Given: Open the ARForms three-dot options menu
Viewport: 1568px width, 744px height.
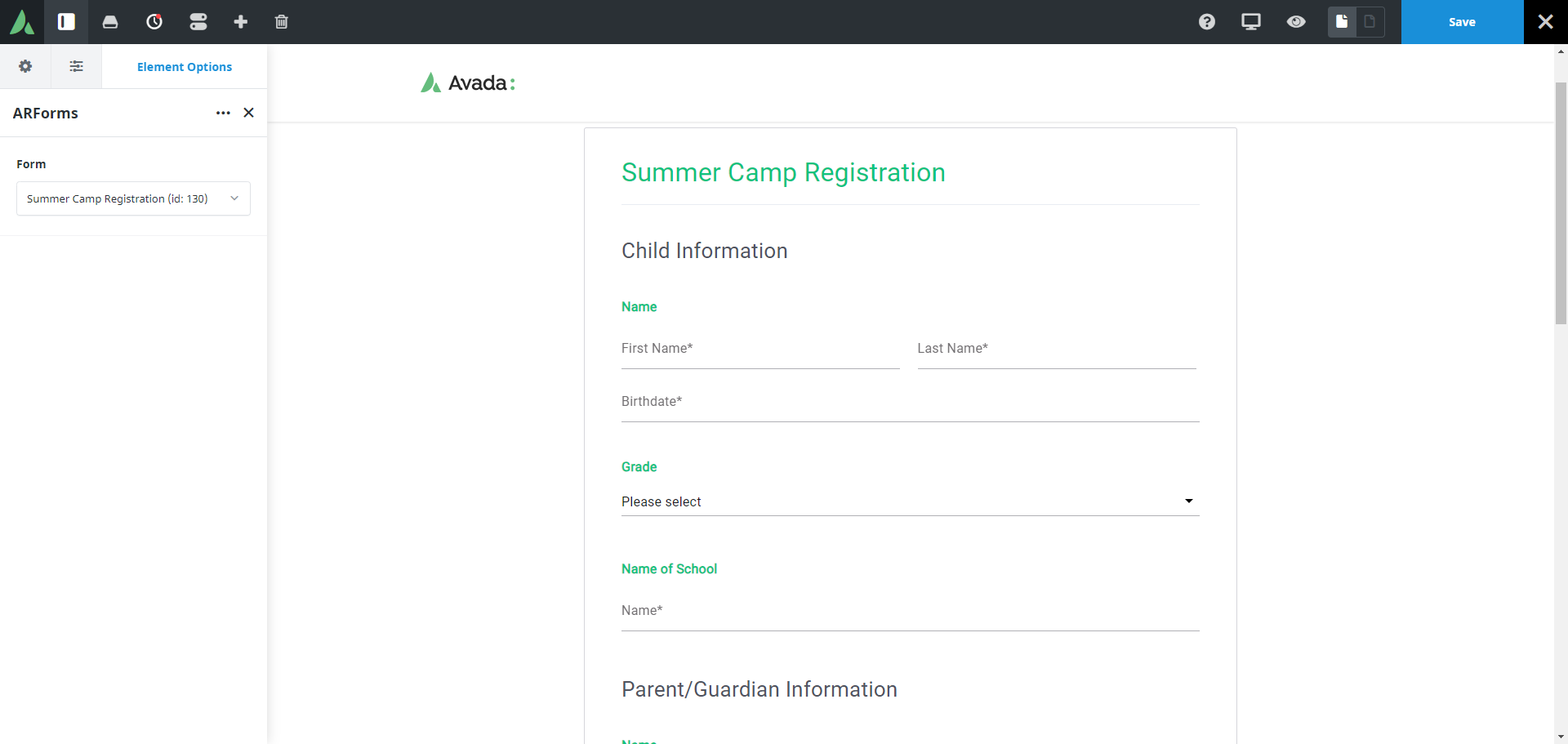Looking at the screenshot, I should (x=223, y=113).
